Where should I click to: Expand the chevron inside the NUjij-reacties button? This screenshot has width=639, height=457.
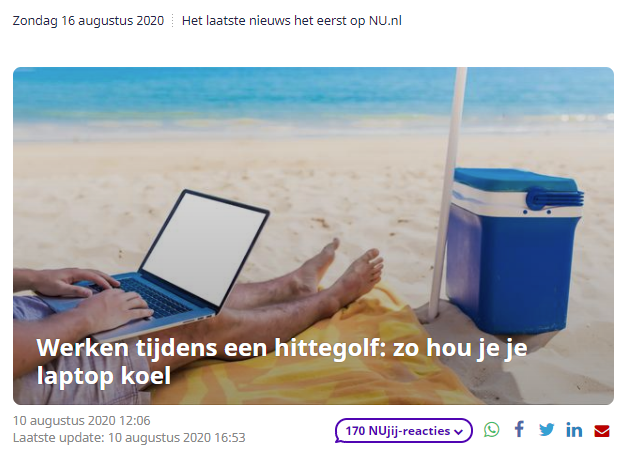(x=458, y=432)
